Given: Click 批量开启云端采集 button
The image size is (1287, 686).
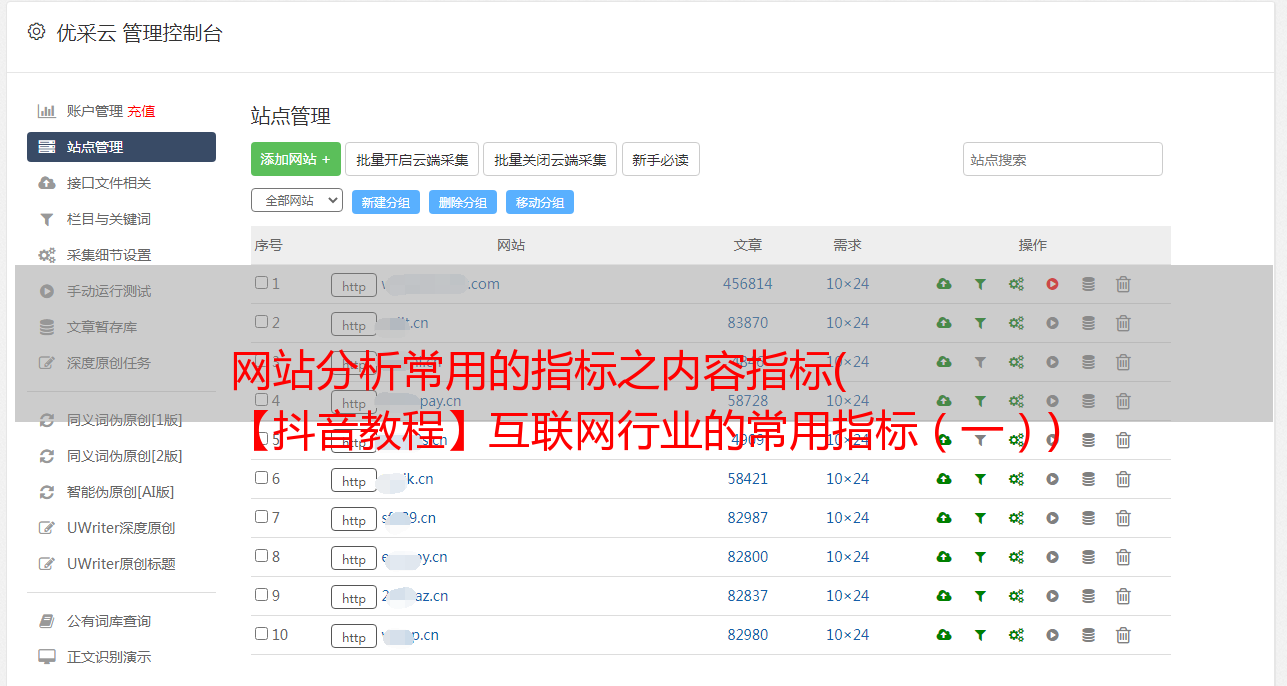Looking at the screenshot, I should [412, 159].
